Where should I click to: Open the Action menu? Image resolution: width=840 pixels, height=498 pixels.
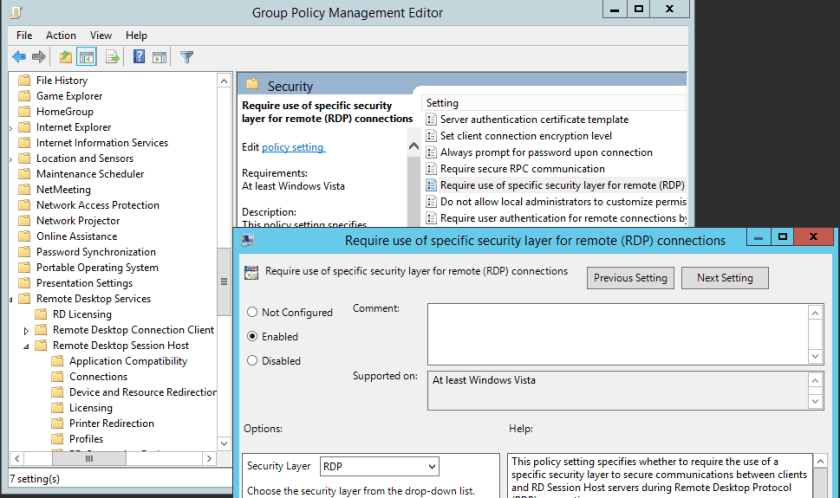click(x=61, y=35)
